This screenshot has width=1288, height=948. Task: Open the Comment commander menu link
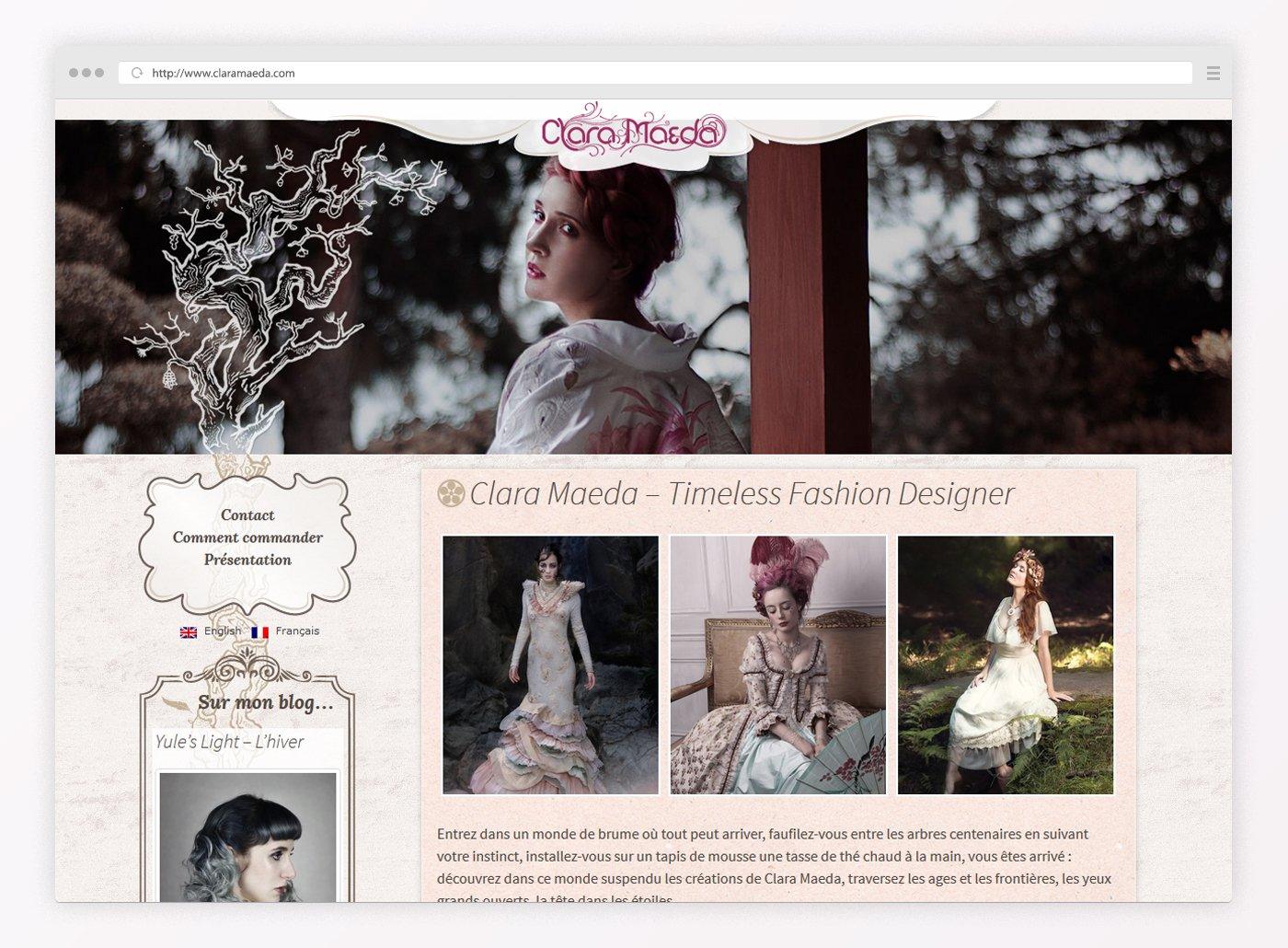(x=247, y=538)
